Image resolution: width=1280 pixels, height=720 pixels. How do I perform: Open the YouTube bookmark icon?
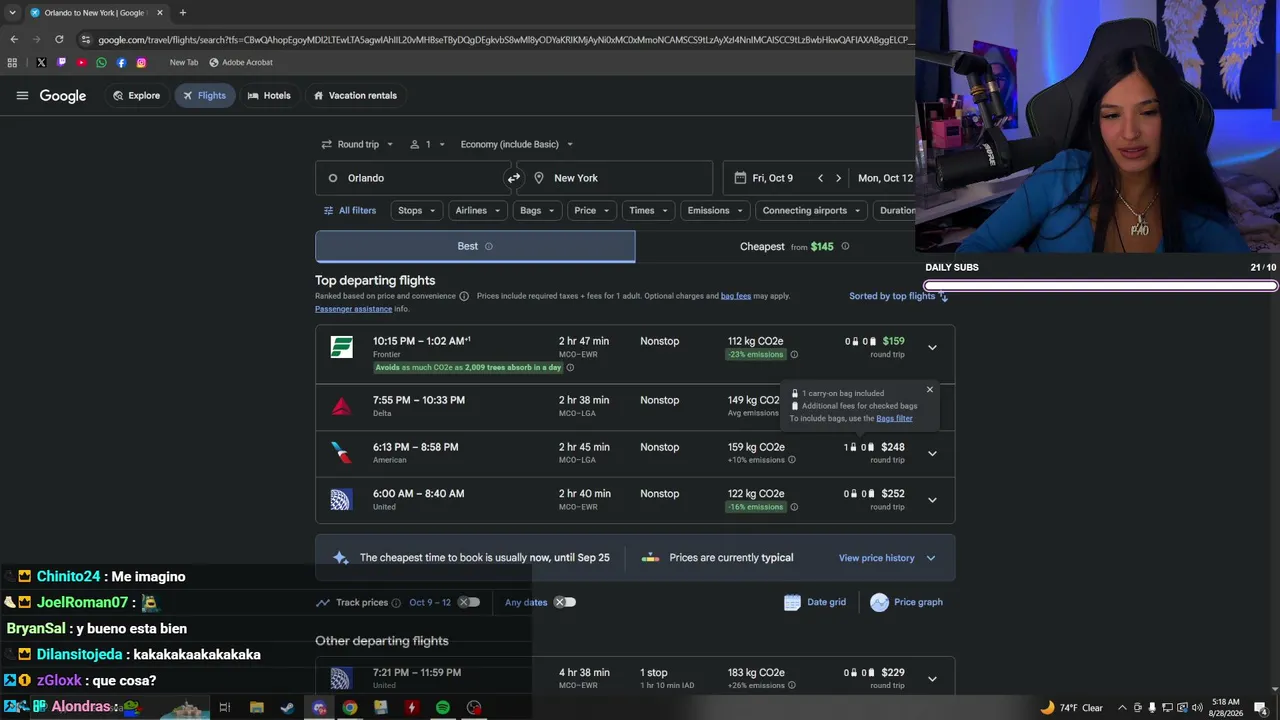coord(81,62)
